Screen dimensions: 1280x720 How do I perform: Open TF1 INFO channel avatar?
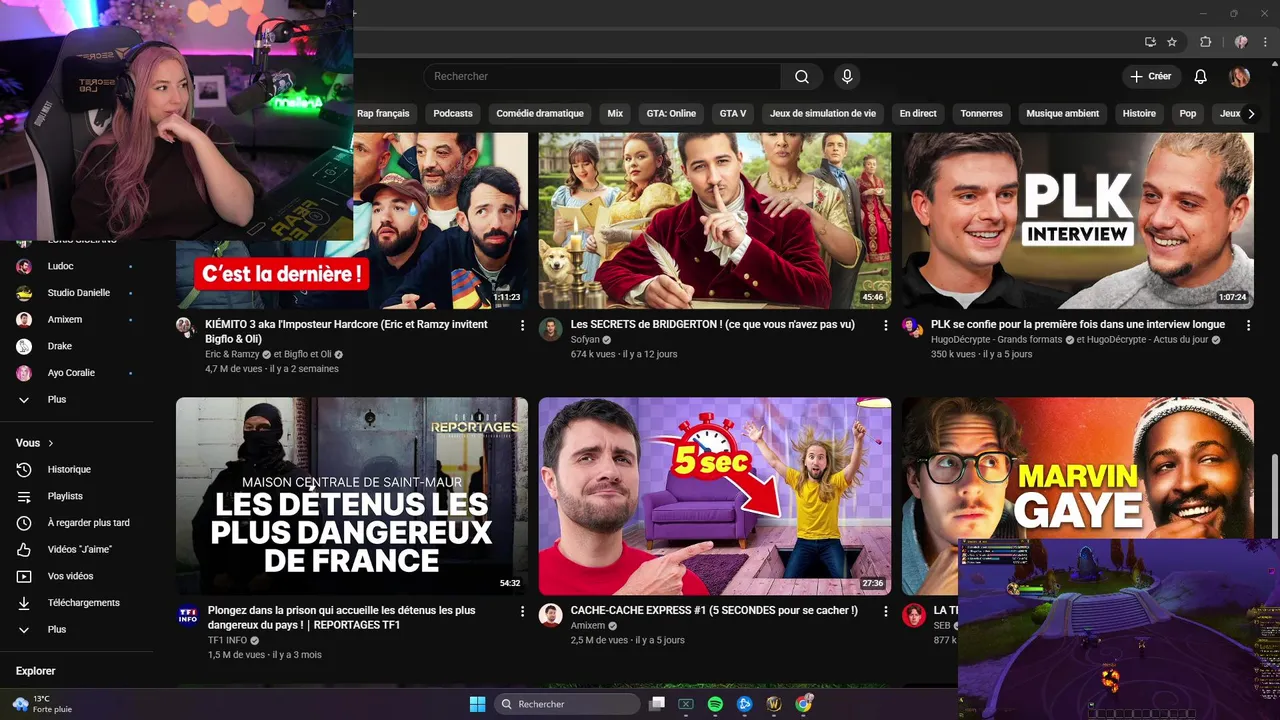[x=187, y=615]
